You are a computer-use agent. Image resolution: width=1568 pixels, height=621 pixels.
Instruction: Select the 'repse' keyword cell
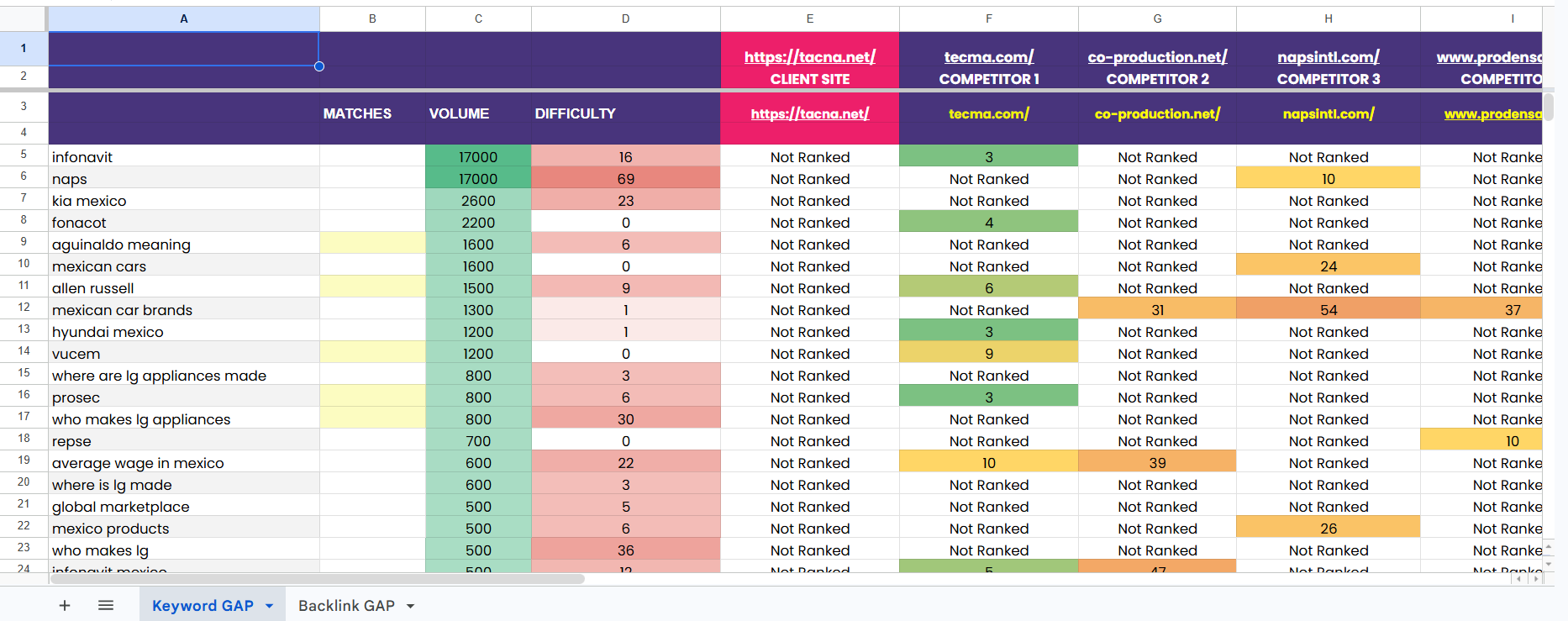click(x=184, y=440)
